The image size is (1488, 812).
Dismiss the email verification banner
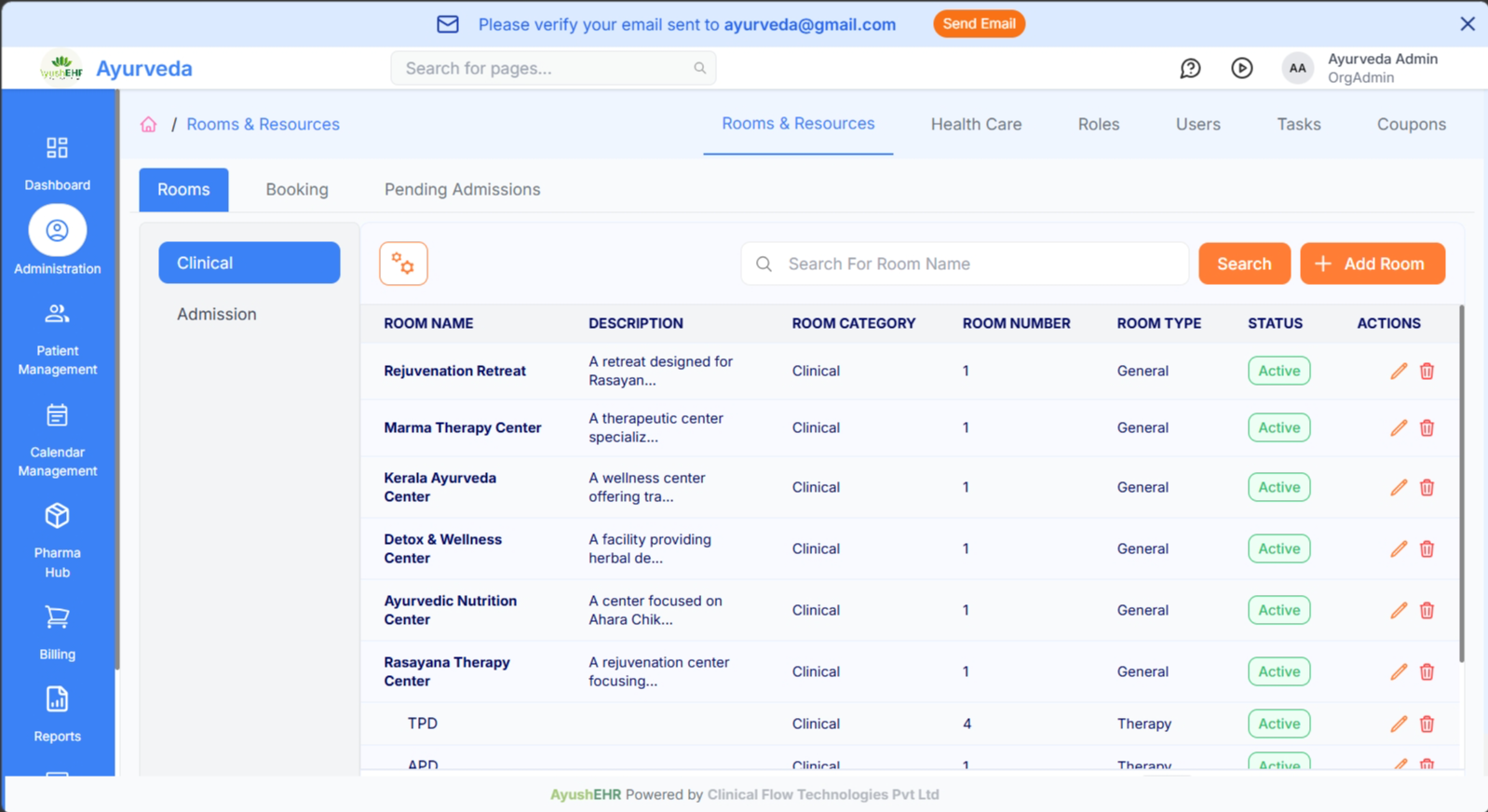pyautogui.click(x=1468, y=24)
